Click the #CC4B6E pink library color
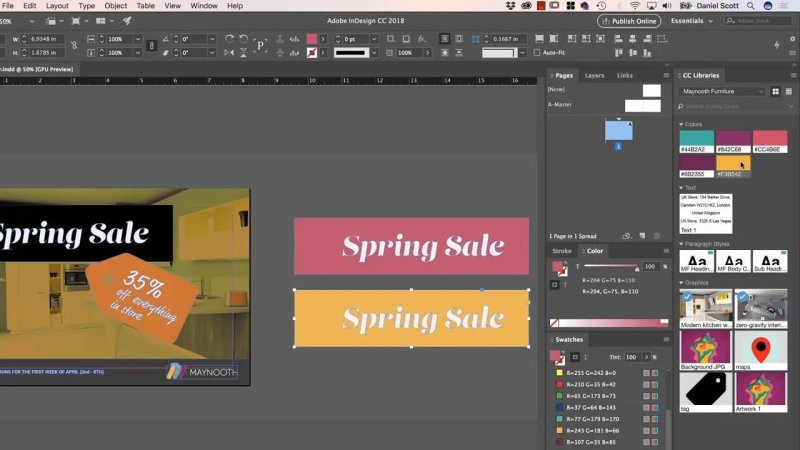The image size is (800, 450). point(770,142)
